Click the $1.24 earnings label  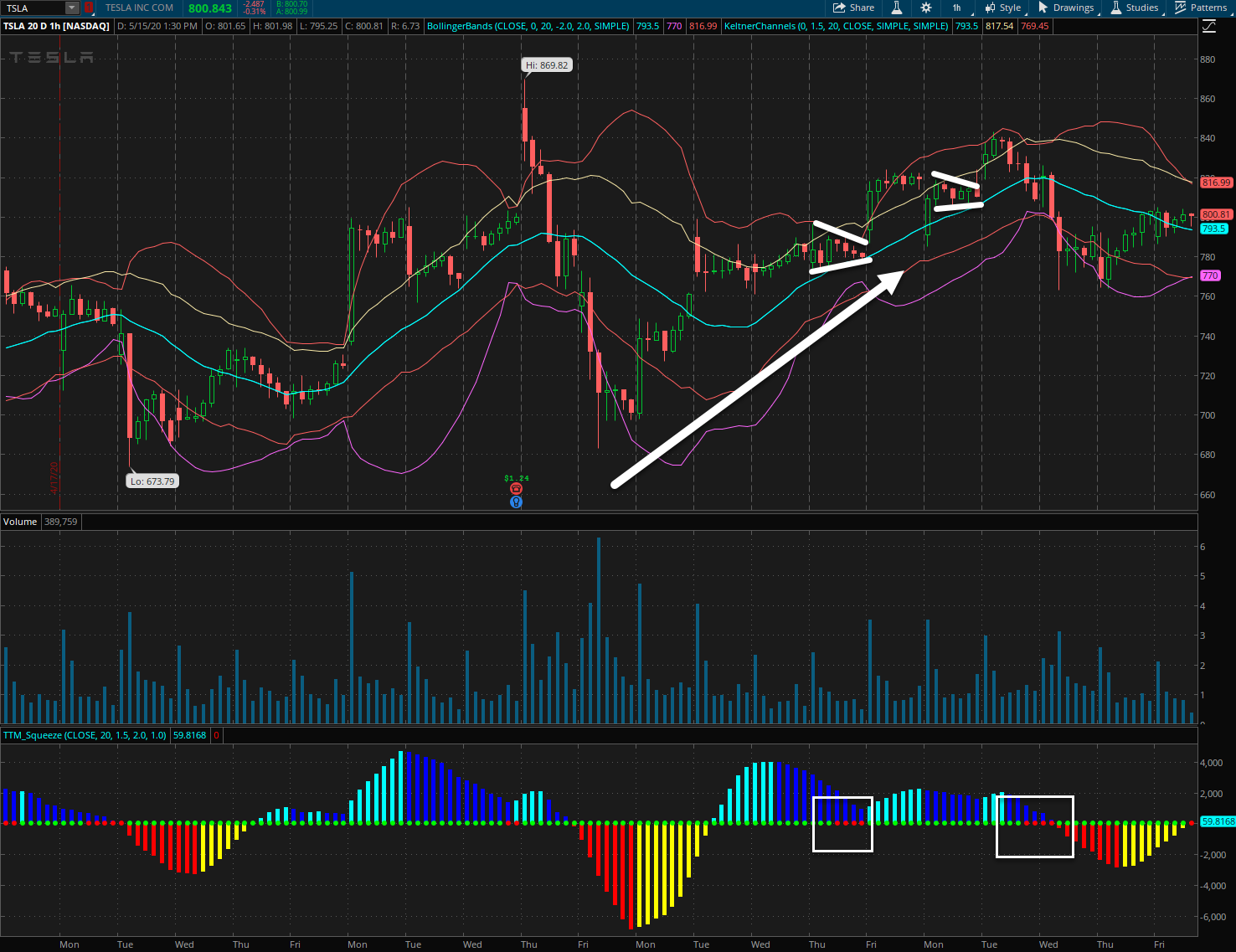coord(517,478)
